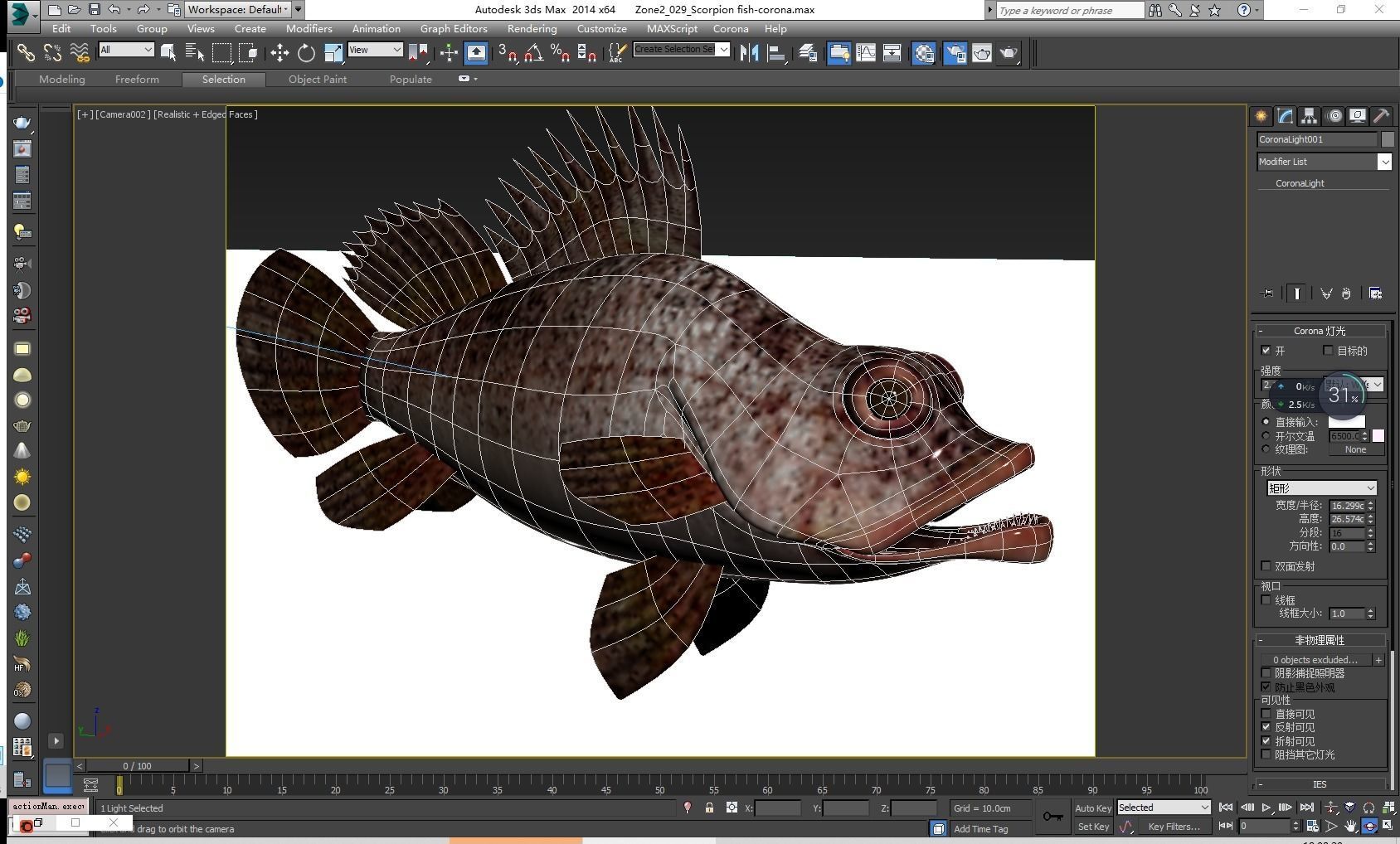The image size is (1400, 844).
Task: Toggle the 3D Snaps button
Action: coord(508,53)
